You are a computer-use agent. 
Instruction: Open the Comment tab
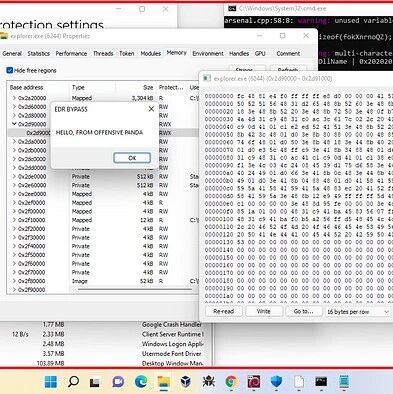click(x=288, y=53)
